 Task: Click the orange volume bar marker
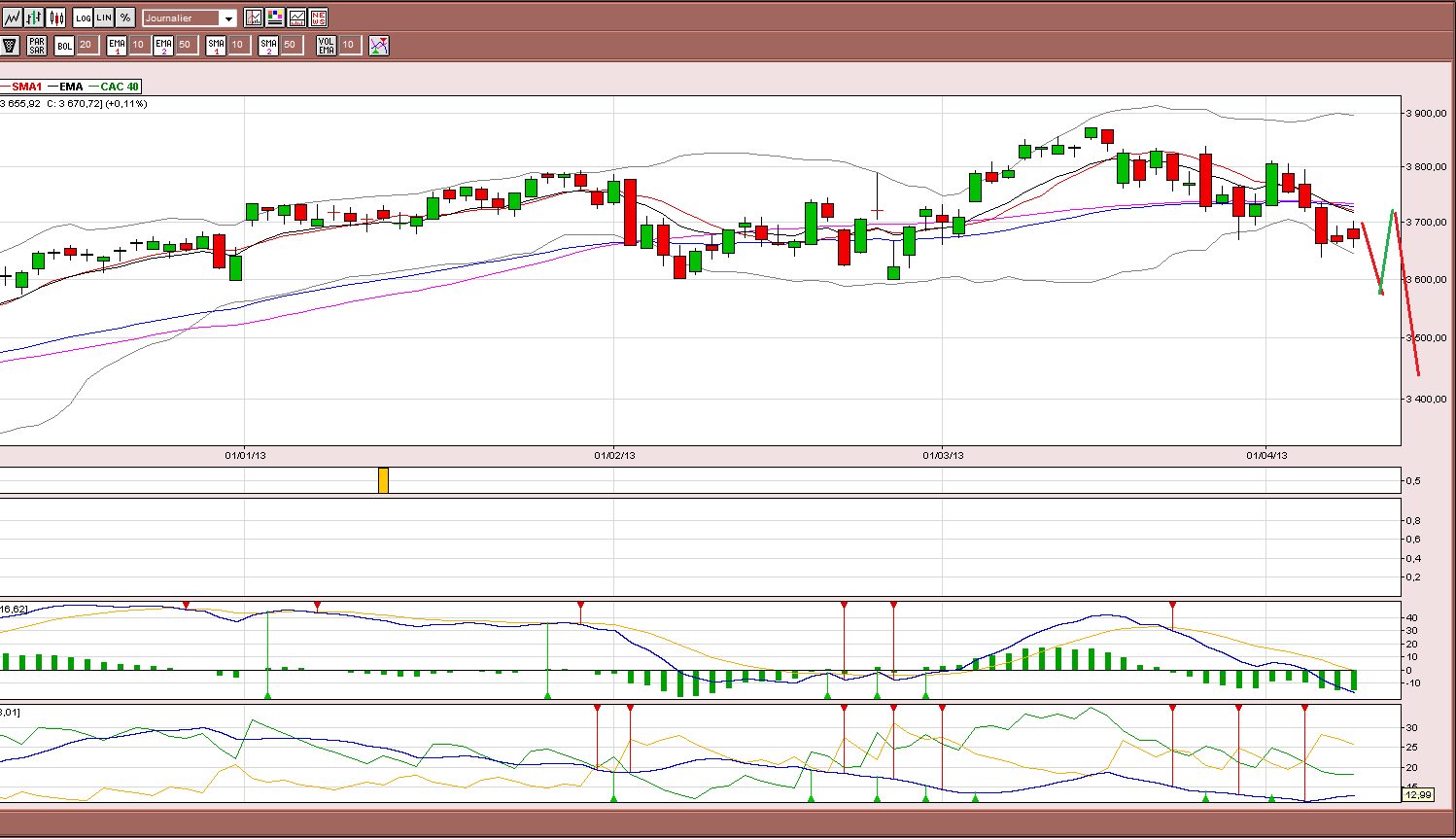coord(383,480)
